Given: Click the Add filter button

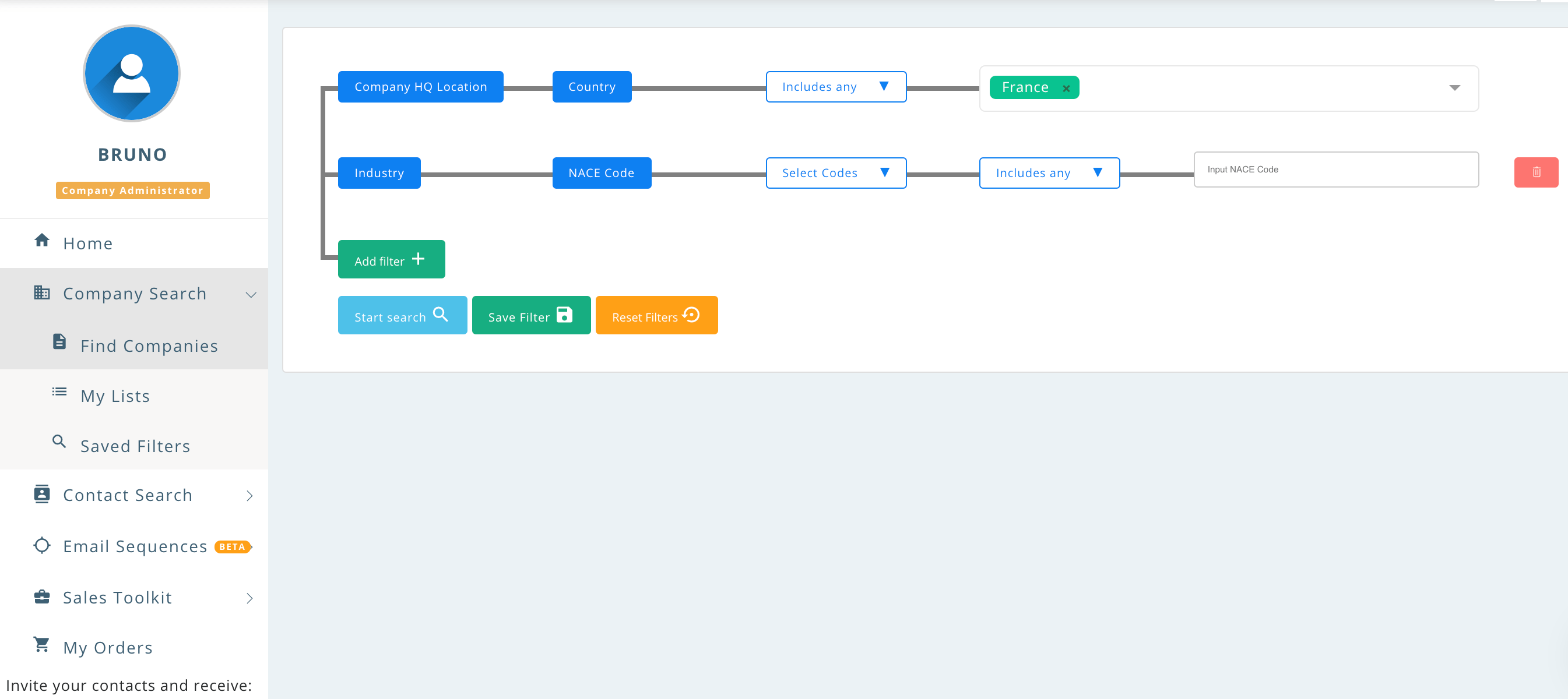Looking at the screenshot, I should point(391,260).
